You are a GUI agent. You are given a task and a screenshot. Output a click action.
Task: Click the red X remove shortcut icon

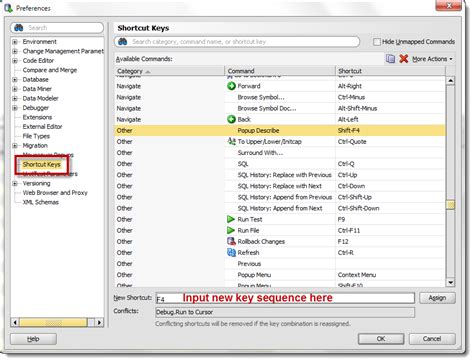coord(404,59)
